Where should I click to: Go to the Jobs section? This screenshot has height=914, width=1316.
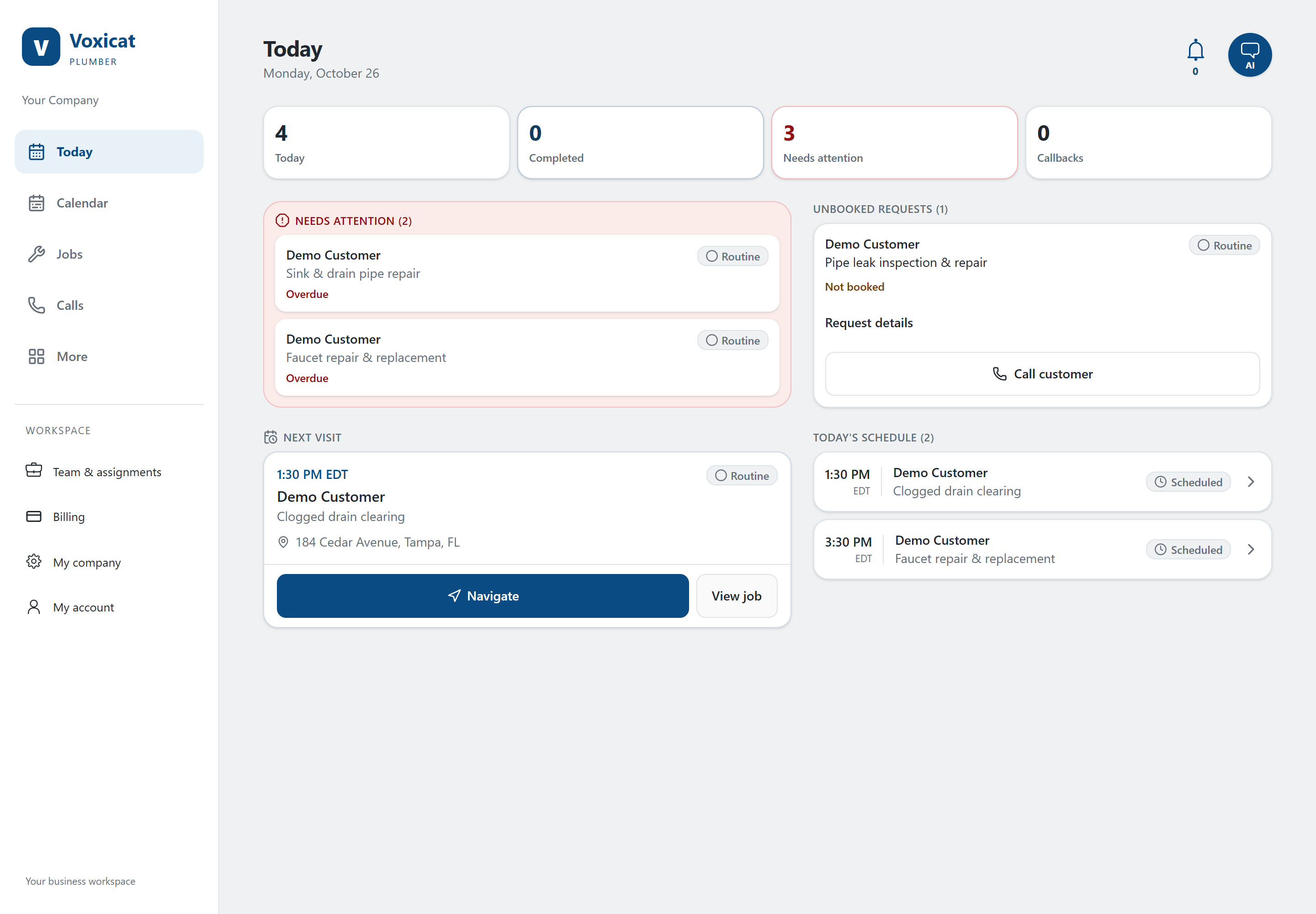pos(109,254)
